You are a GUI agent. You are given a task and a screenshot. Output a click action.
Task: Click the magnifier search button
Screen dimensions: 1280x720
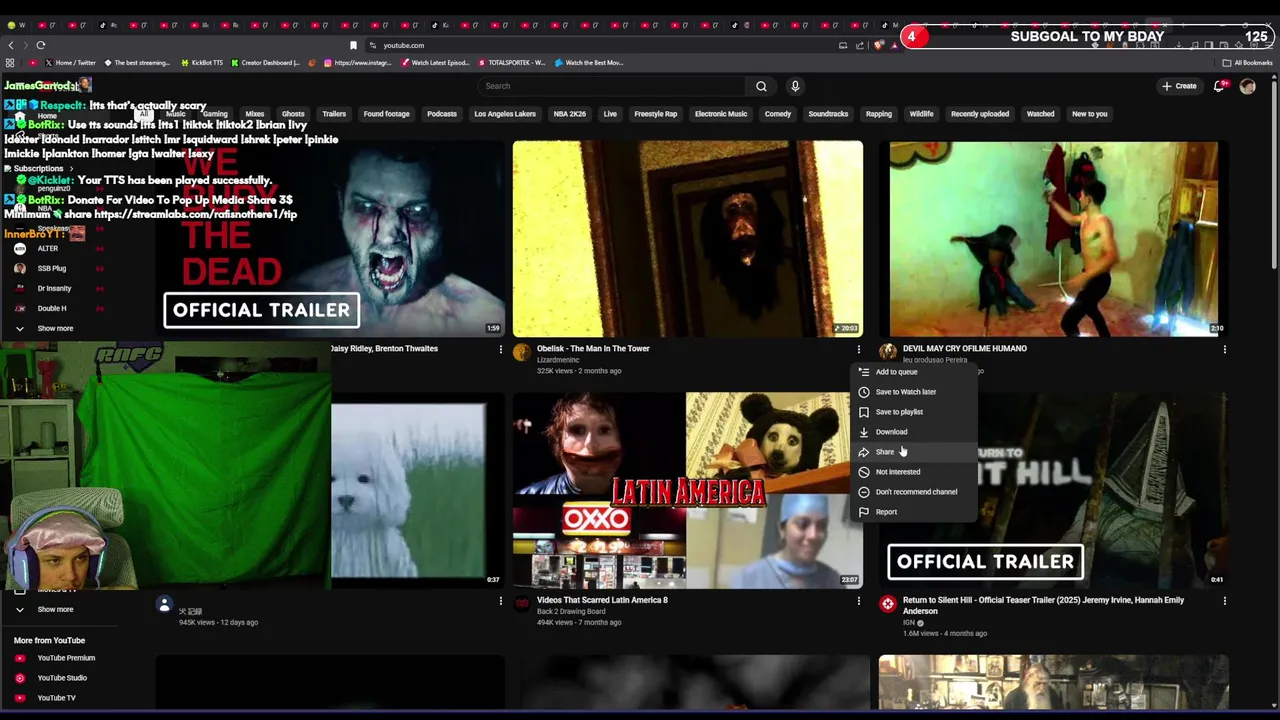coord(761,86)
